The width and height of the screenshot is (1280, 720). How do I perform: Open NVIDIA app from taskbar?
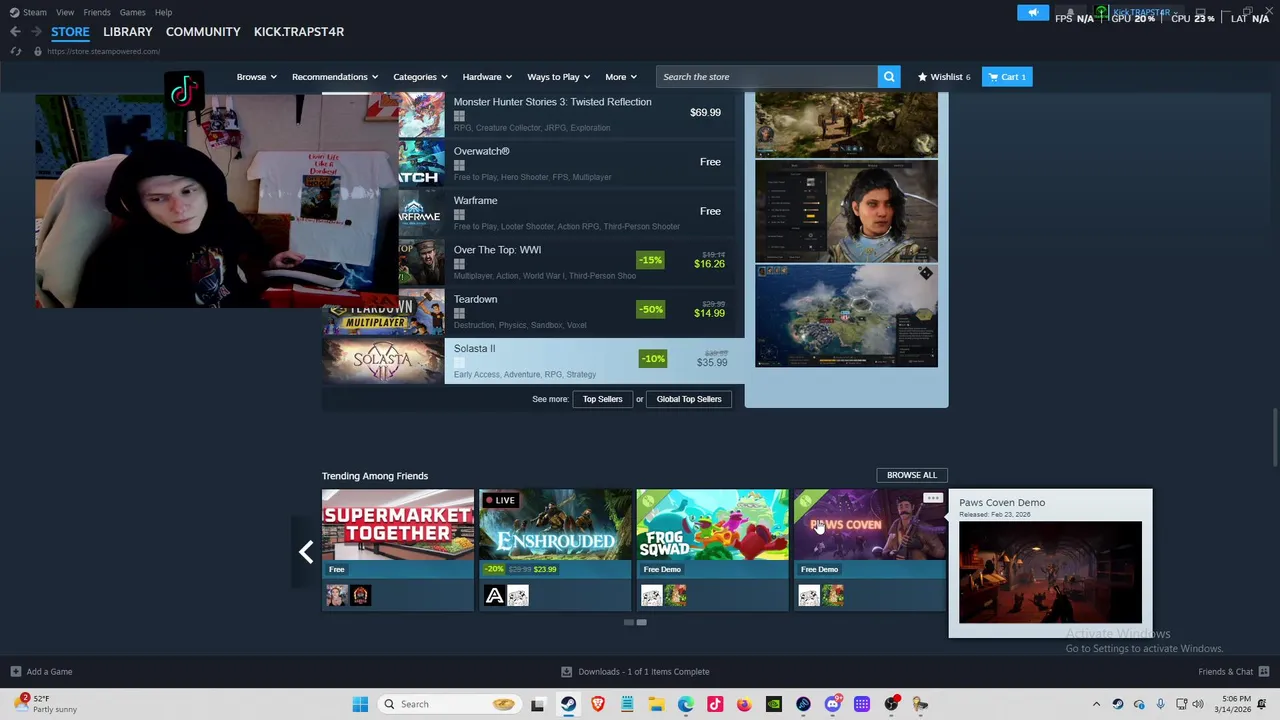tap(773, 704)
